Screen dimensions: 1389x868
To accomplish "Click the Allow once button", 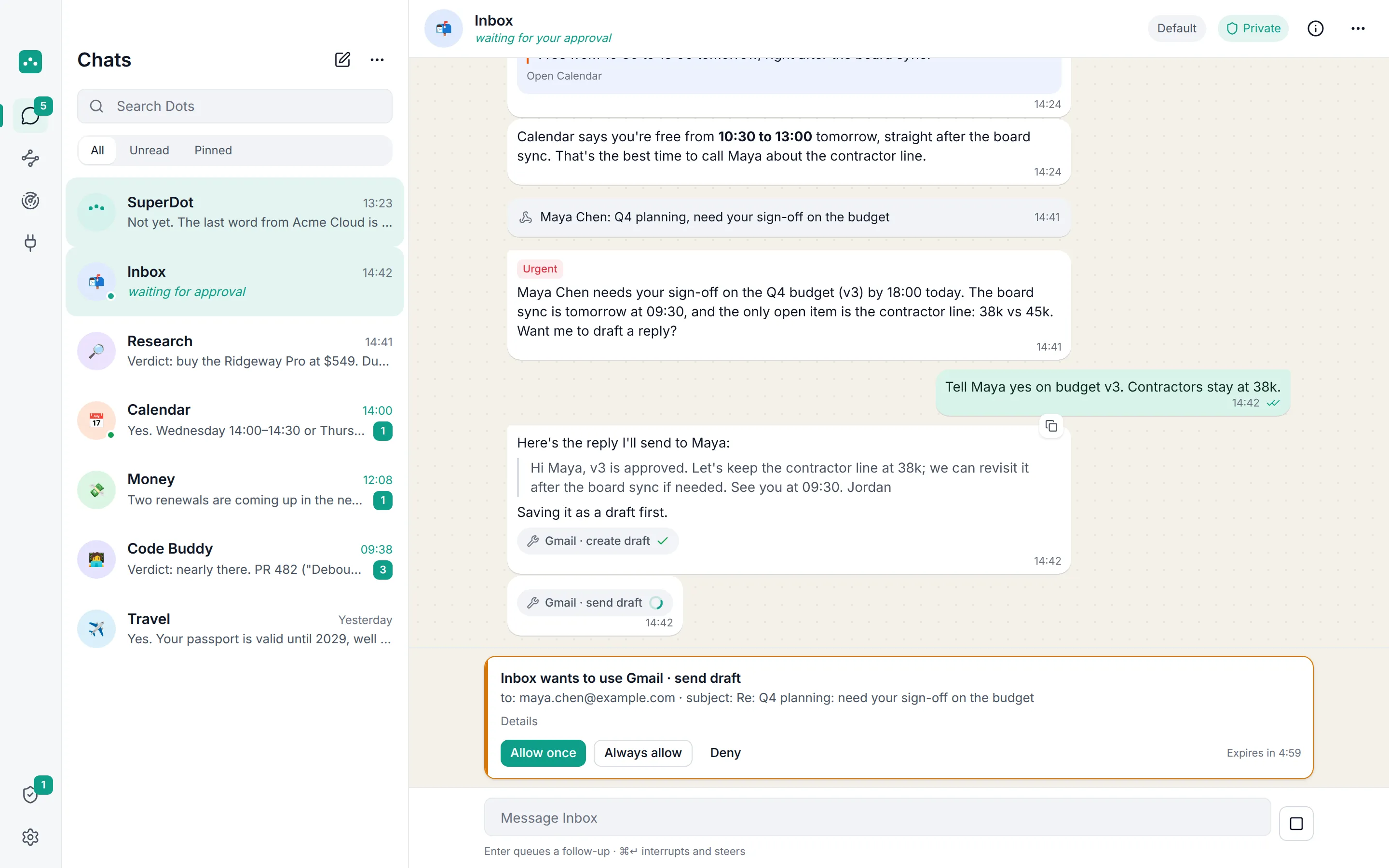I will click(543, 753).
